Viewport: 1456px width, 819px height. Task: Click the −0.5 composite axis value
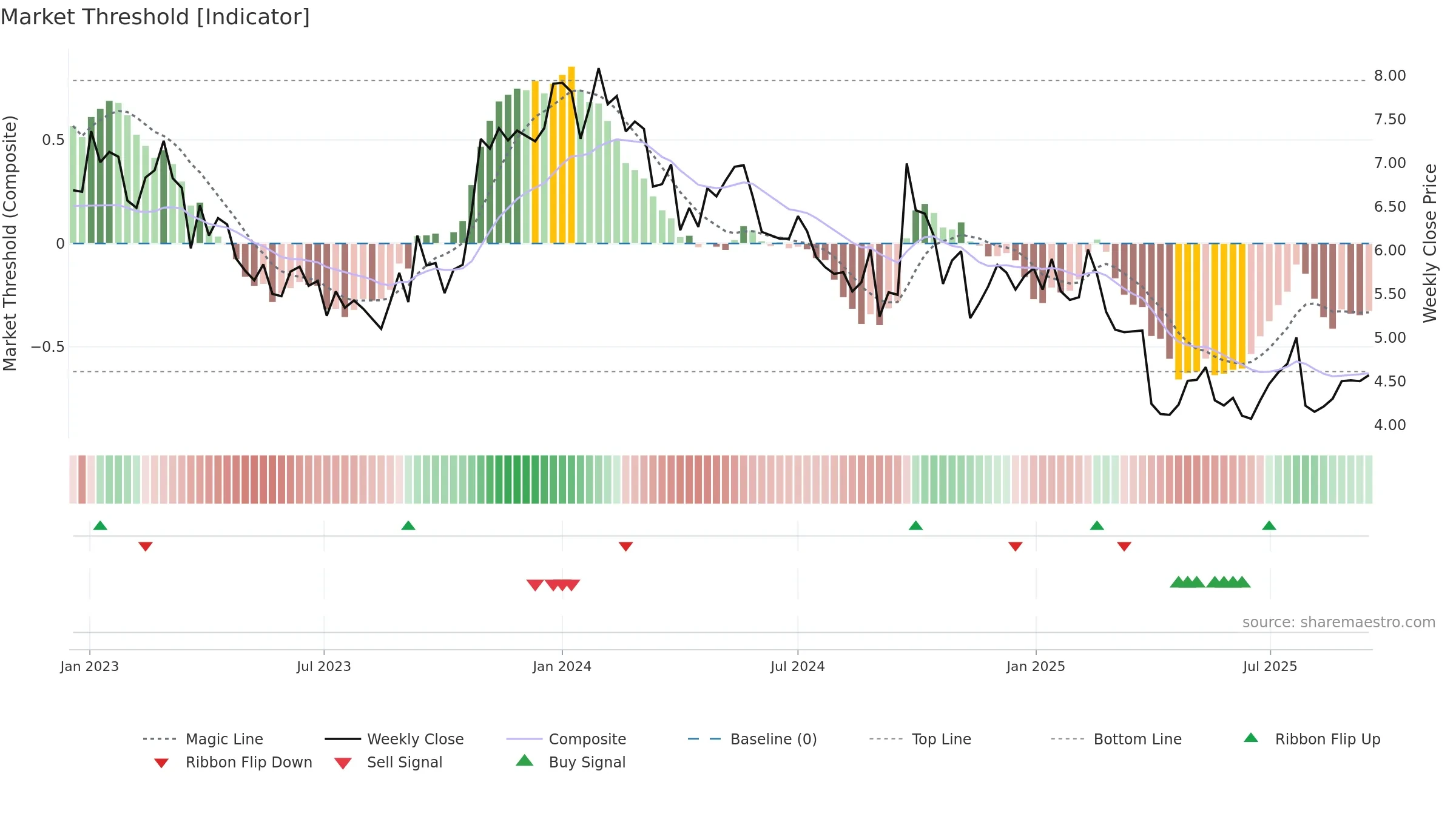click(48, 347)
